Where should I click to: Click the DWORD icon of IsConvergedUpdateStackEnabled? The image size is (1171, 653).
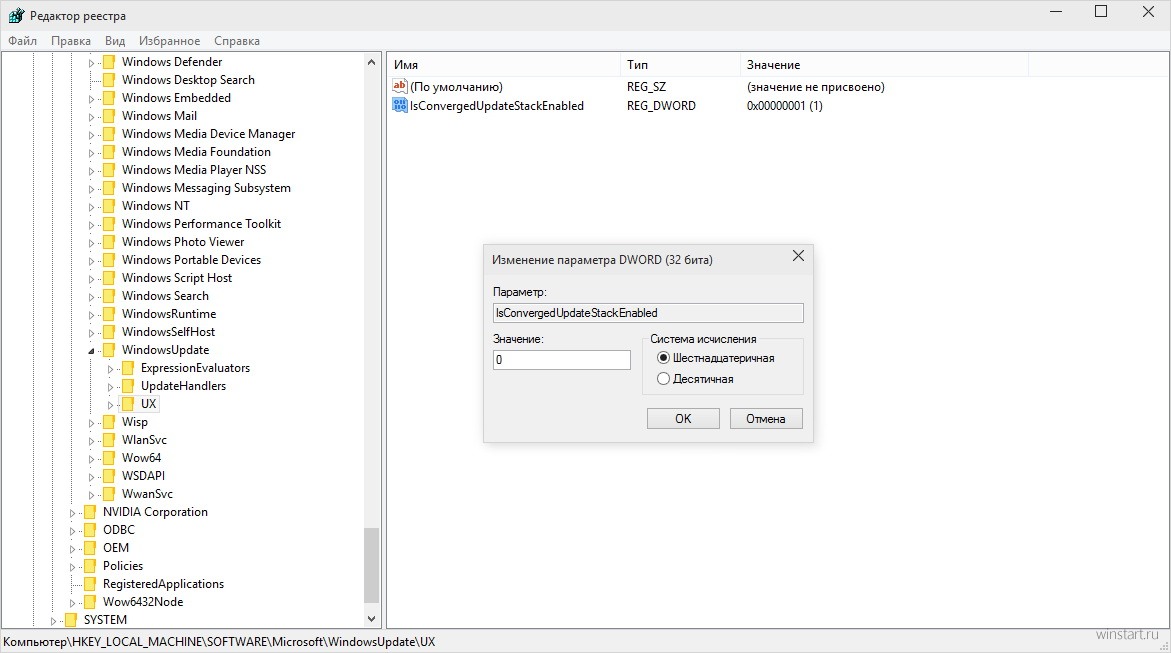pos(400,105)
